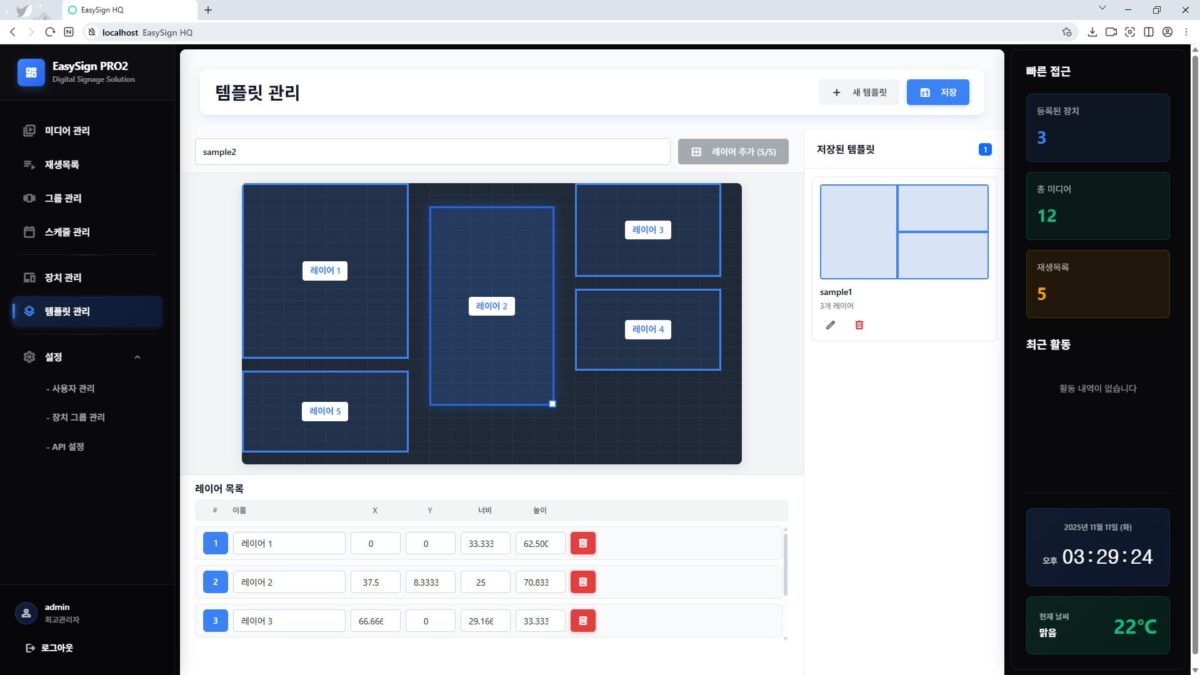
Task: Open browser downloads icon in toolbar
Action: [1092, 32]
